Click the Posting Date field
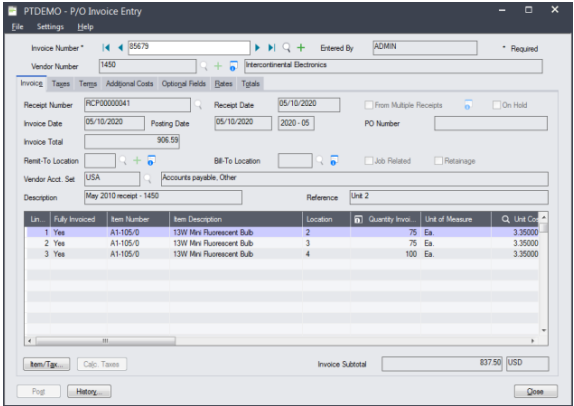 point(243,123)
